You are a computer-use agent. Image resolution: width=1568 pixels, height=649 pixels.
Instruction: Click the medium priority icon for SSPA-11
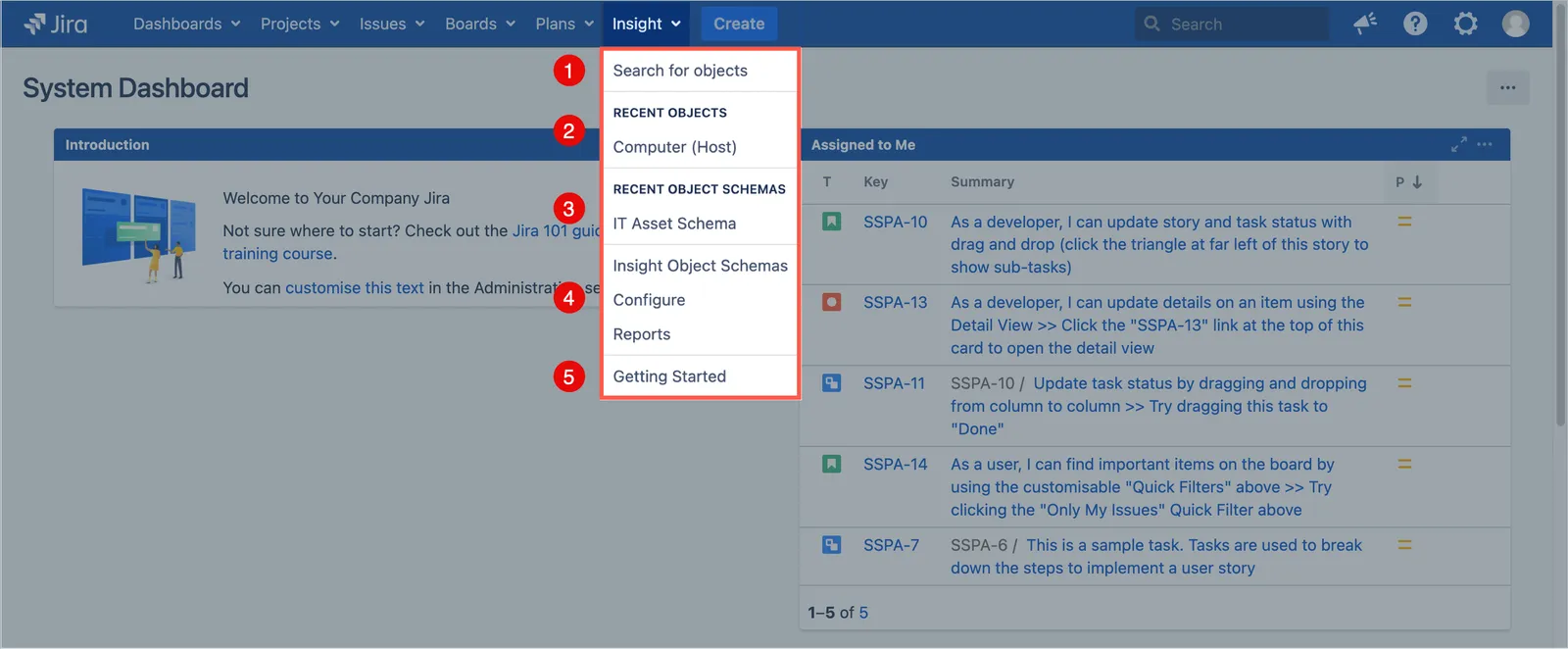pos(1404,383)
